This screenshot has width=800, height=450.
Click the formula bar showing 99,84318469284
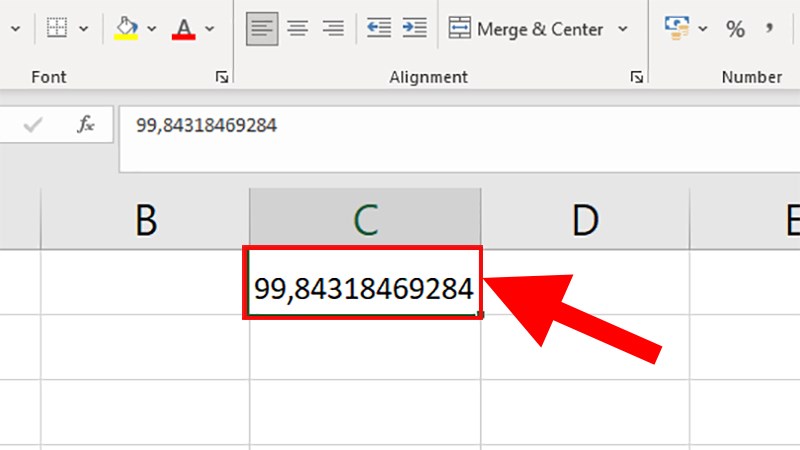[x=450, y=126]
